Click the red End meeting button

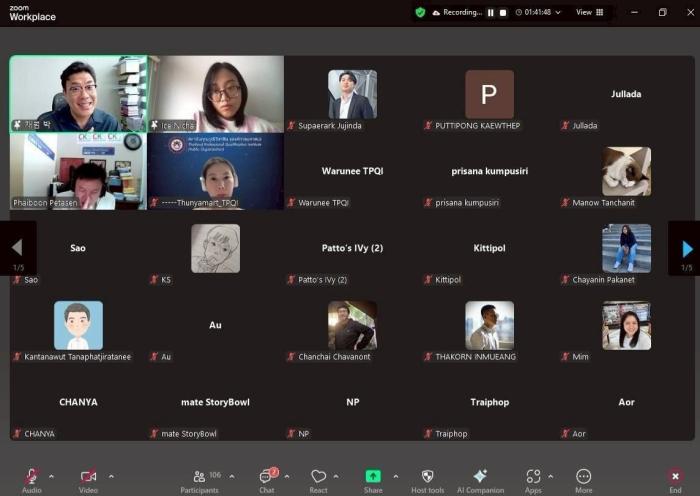(675, 481)
